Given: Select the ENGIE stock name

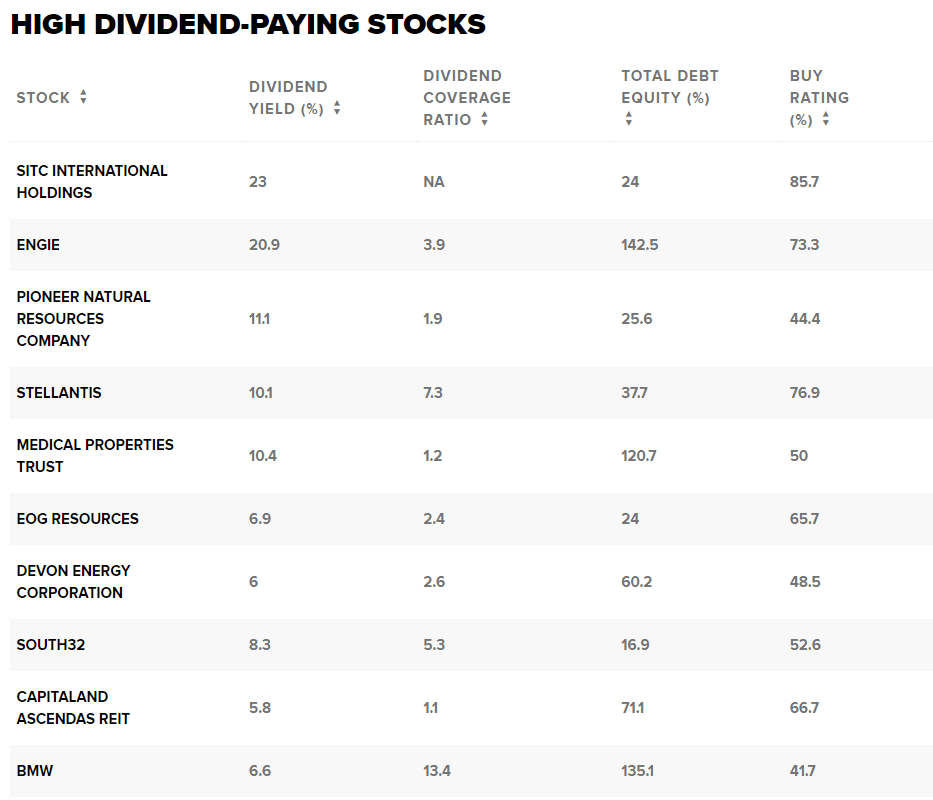Looking at the screenshot, I should (38, 245).
